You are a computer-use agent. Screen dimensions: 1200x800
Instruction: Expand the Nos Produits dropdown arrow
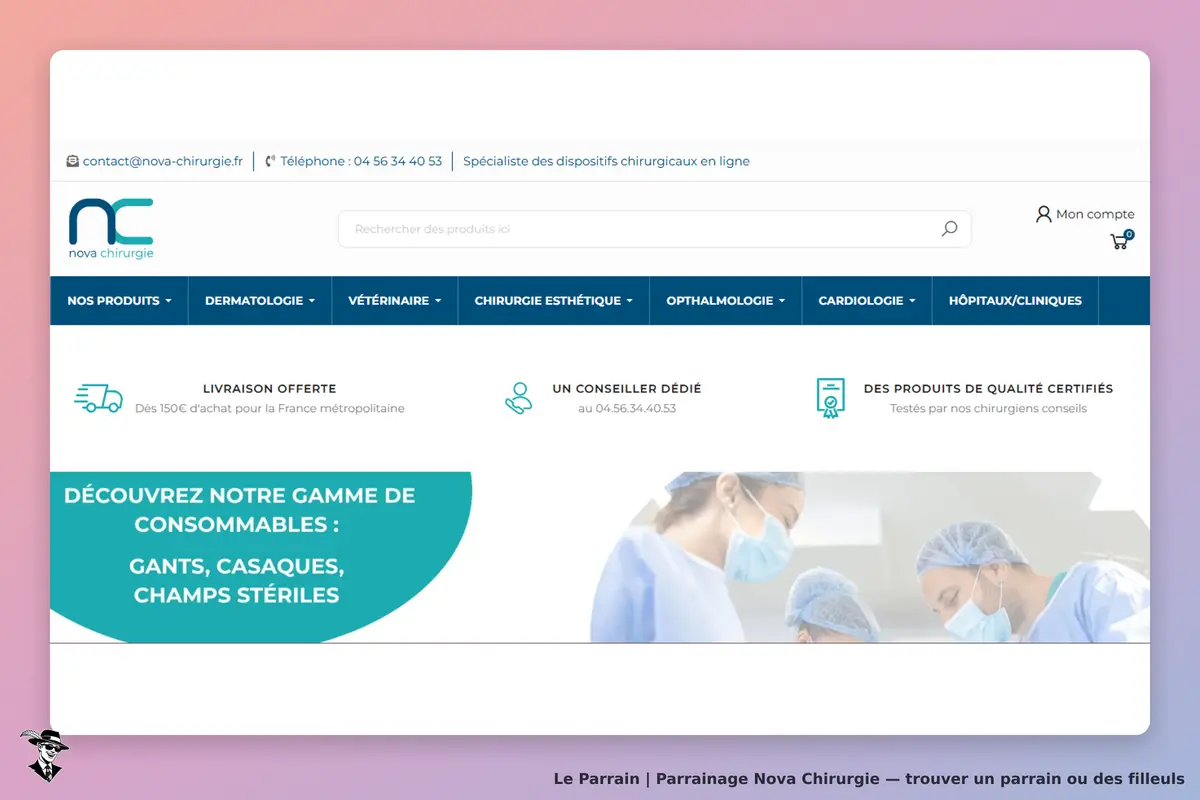168,301
